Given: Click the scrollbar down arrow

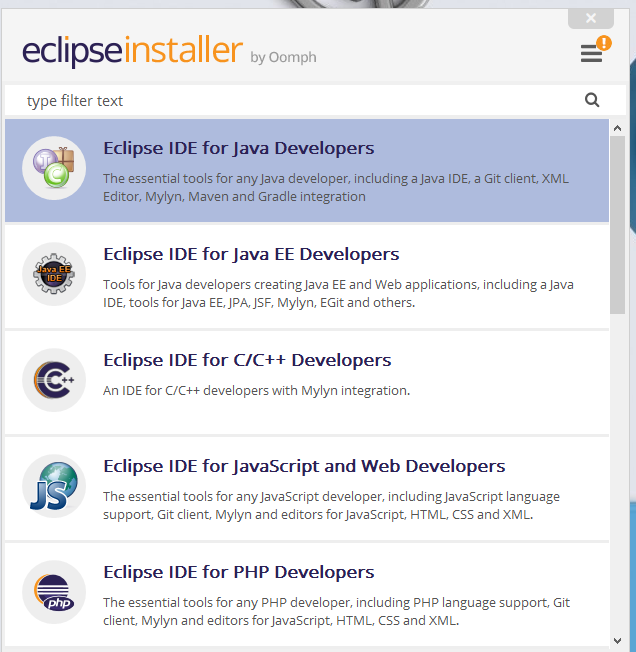Looking at the screenshot, I should pos(617,640).
